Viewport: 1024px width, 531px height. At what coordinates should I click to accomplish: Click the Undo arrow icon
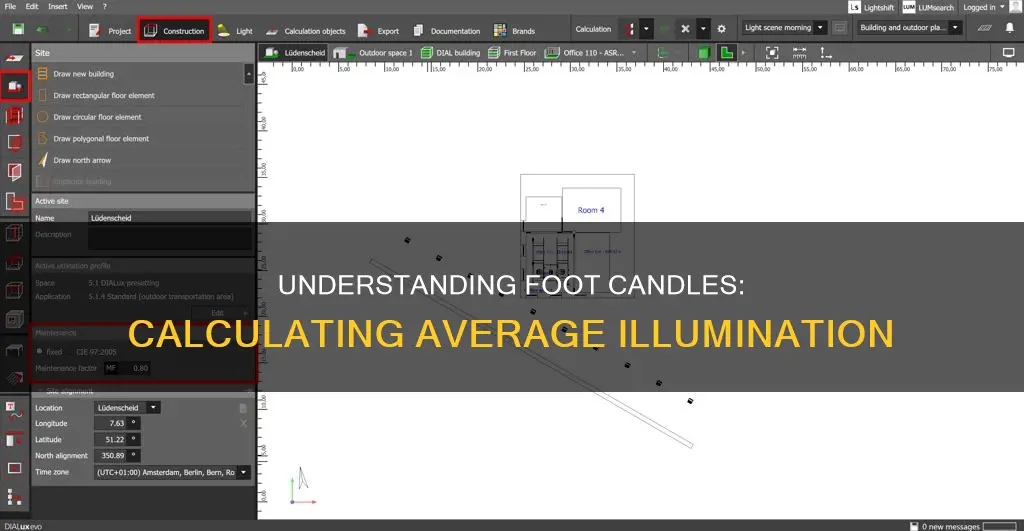coord(42,29)
